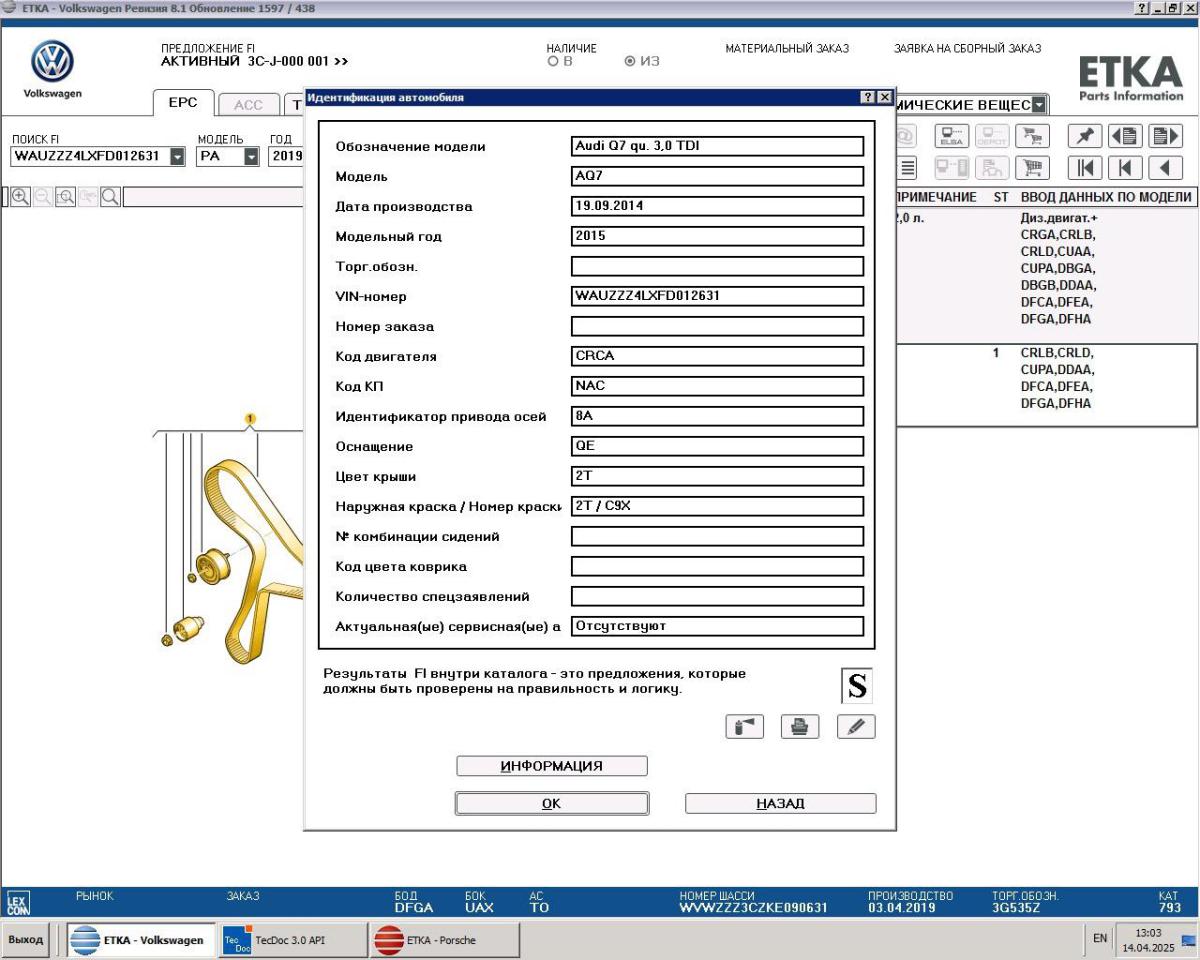The height and width of the screenshot is (960, 1200).
Task: Expand the ПОИСК FI VIN dropdown
Action: click(x=177, y=157)
